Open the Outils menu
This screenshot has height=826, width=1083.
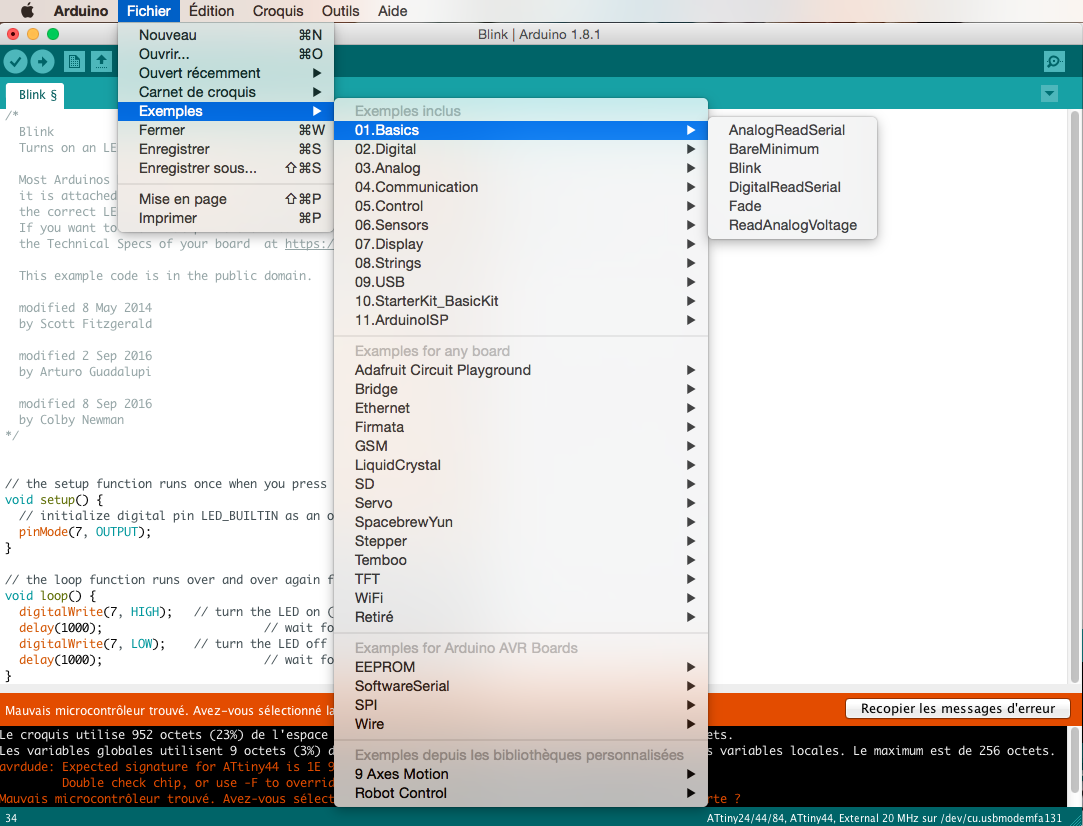point(341,10)
